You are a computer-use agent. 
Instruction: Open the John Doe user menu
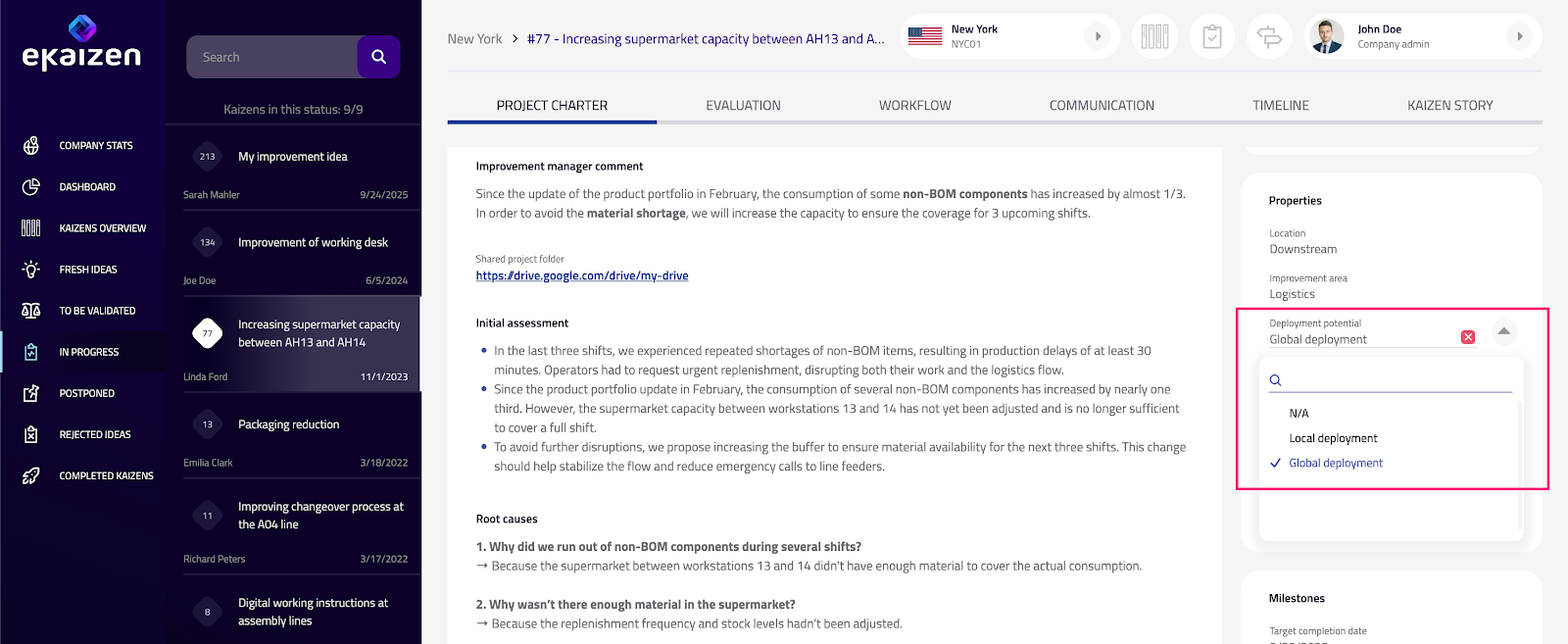point(1519,37)
